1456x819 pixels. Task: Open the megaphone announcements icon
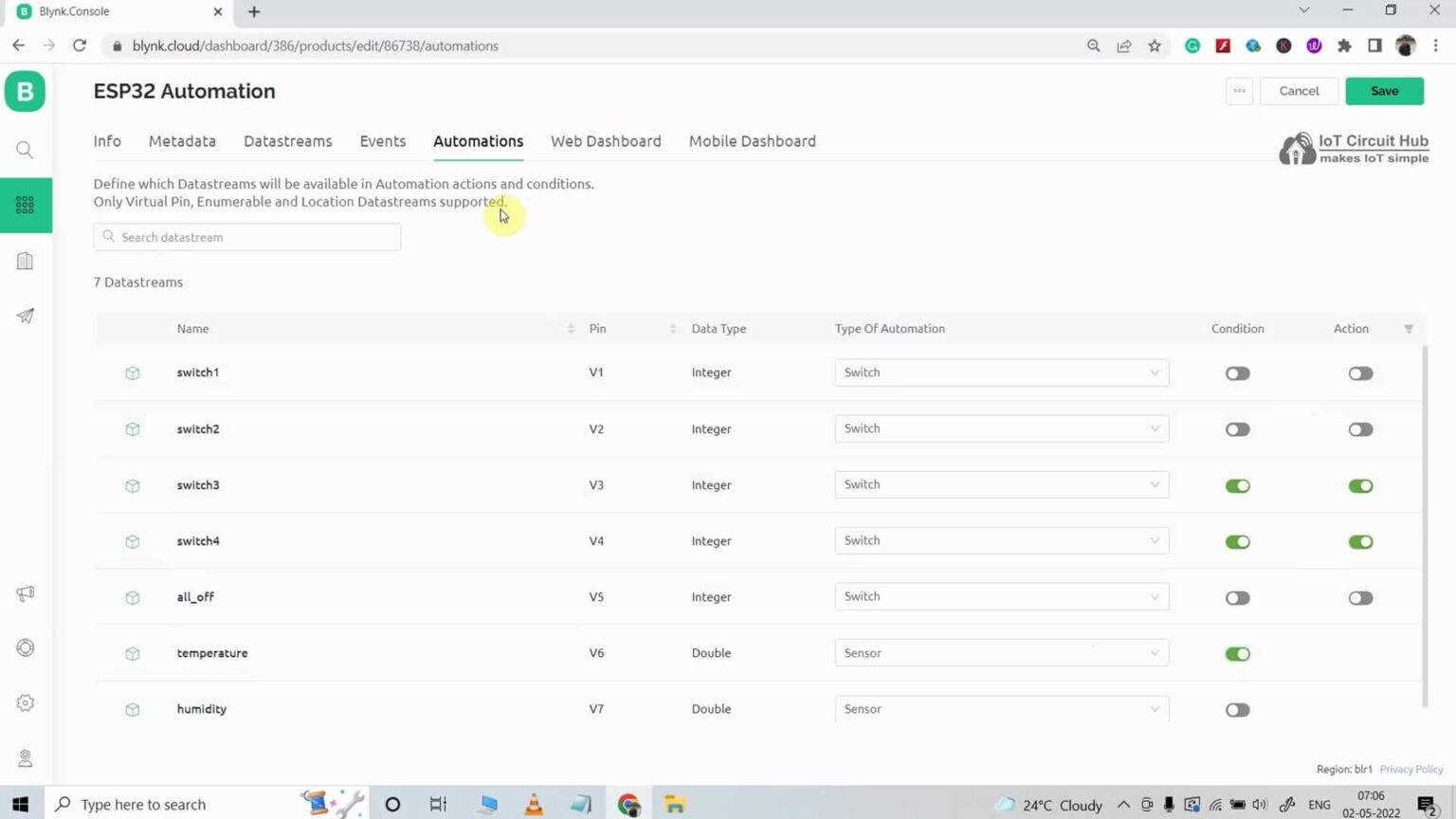click(x=26, y=593)
